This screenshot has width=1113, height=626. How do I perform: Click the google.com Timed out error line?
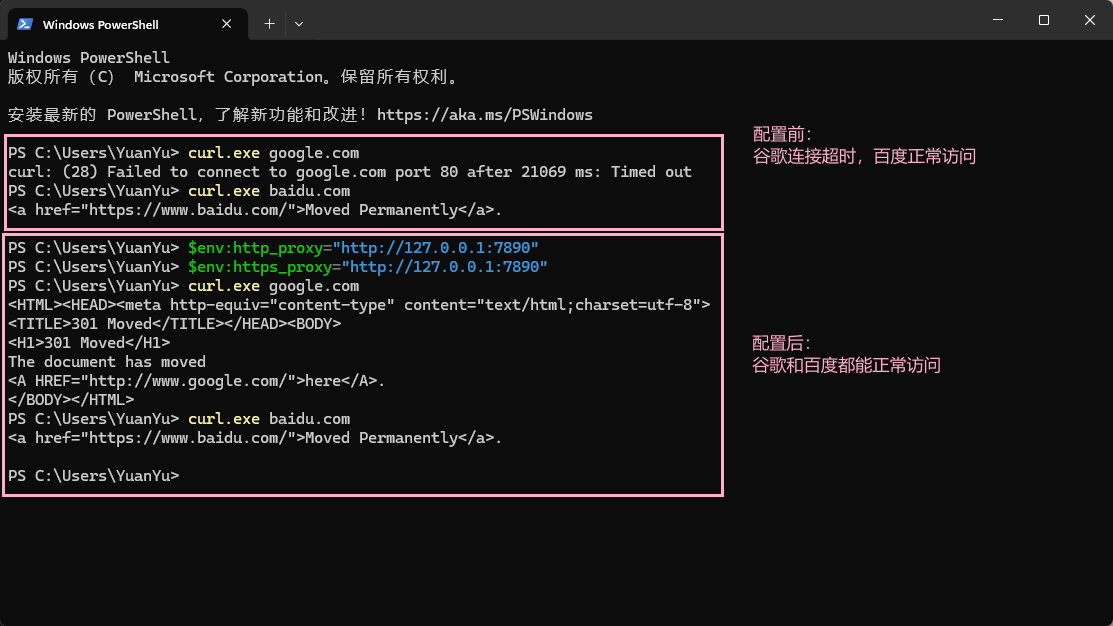[350, 172]
